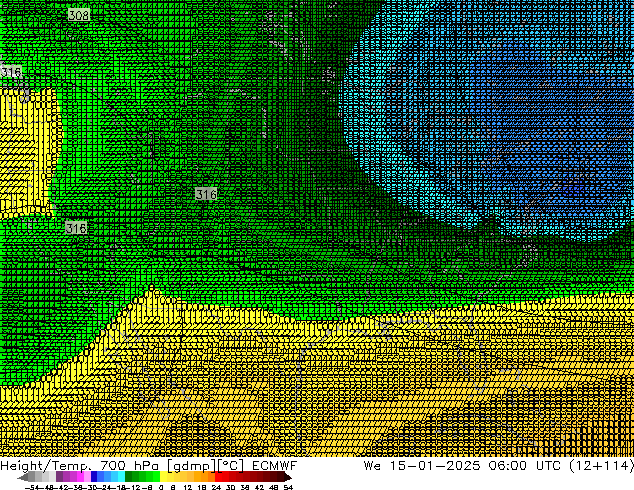Screen dimensions: 634x490
Task: Pick the cyan legend swatch above -18
Action: 121,477
